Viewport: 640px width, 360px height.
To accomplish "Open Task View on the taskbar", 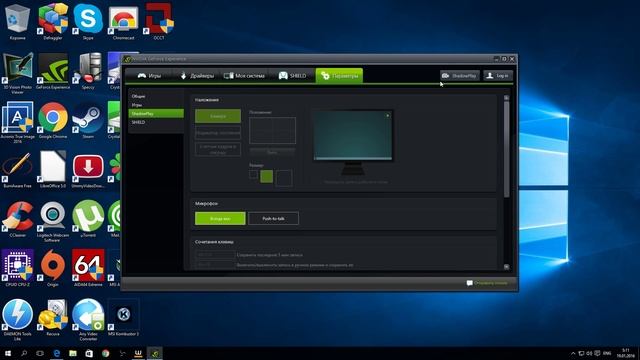I will point(40,353).
